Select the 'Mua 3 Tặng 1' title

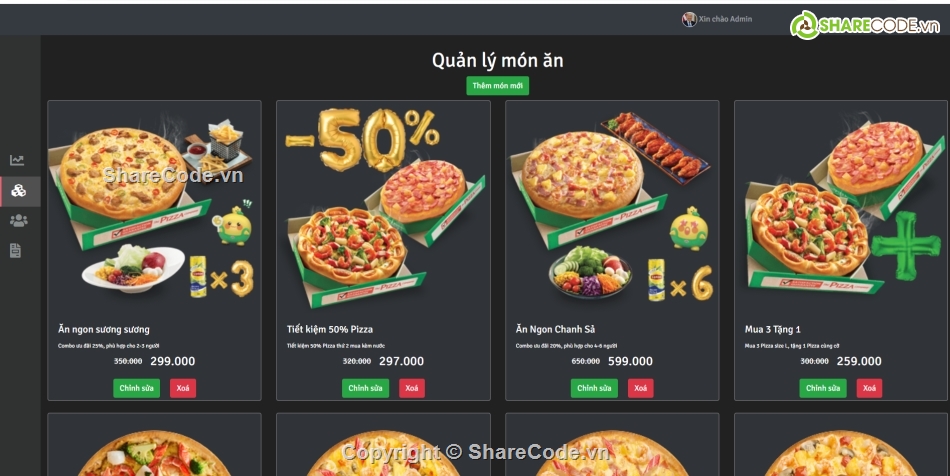[772, 329]
